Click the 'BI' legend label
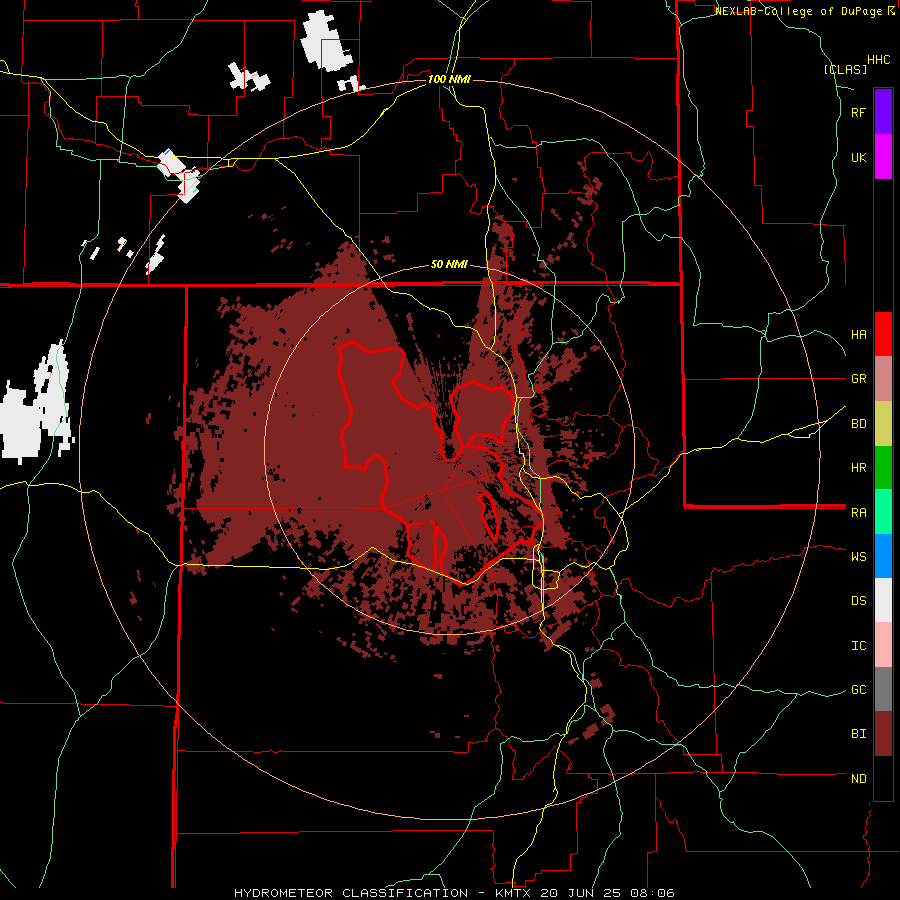900x900 pixels. (x=858, y=734)
